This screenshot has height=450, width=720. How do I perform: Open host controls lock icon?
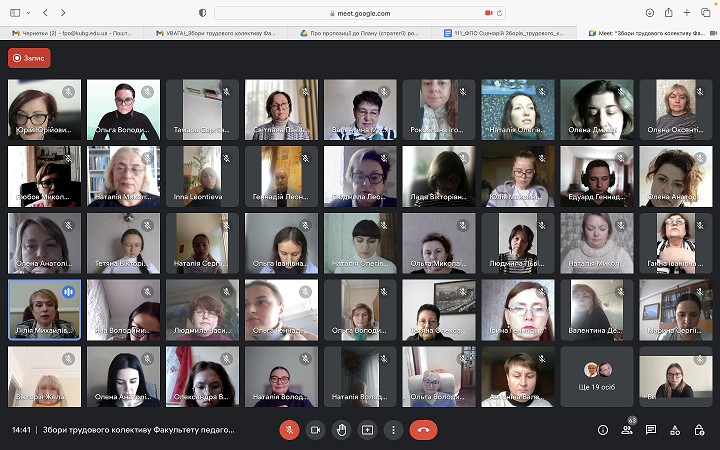pos(699,429)
